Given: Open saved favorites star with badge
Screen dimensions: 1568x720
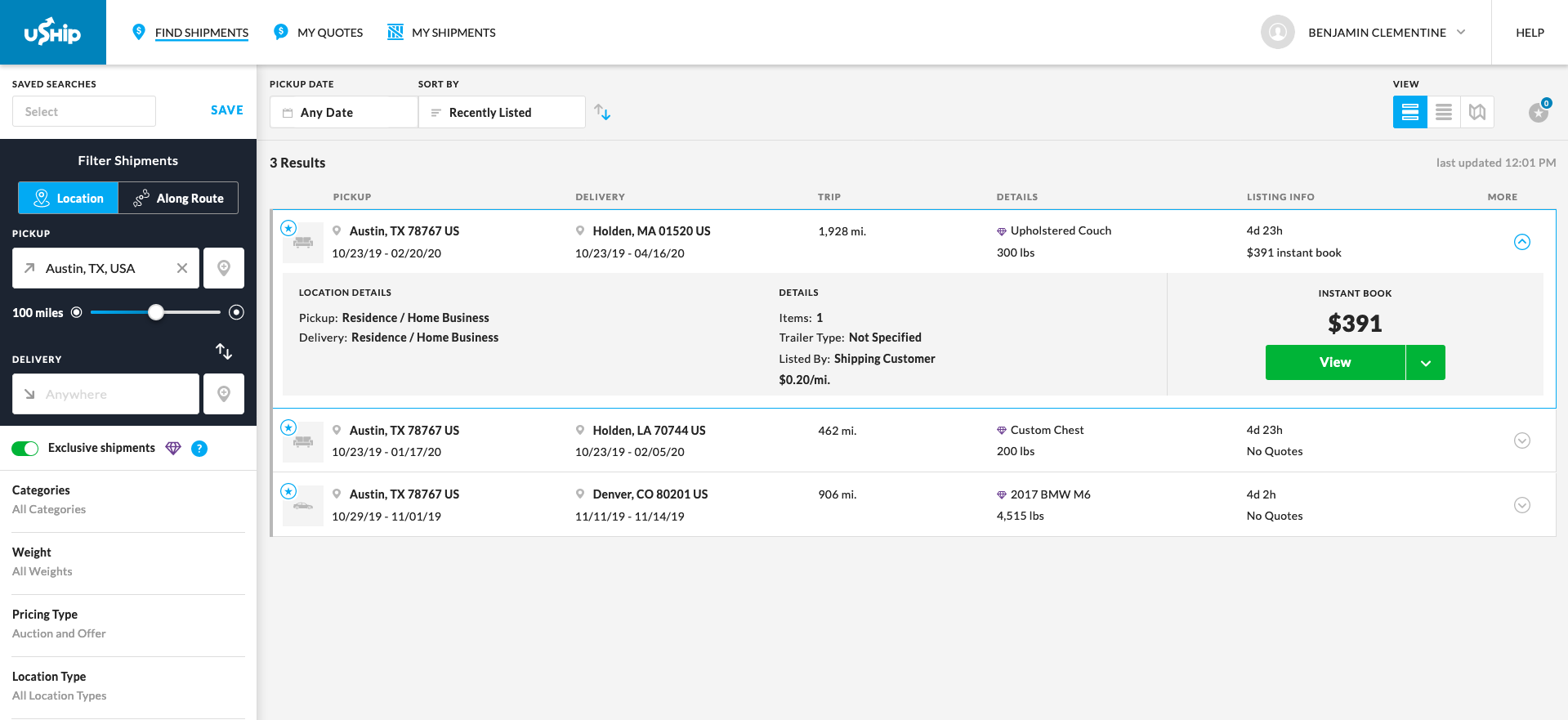Looking at the screenshot, I should (1539, 112).
